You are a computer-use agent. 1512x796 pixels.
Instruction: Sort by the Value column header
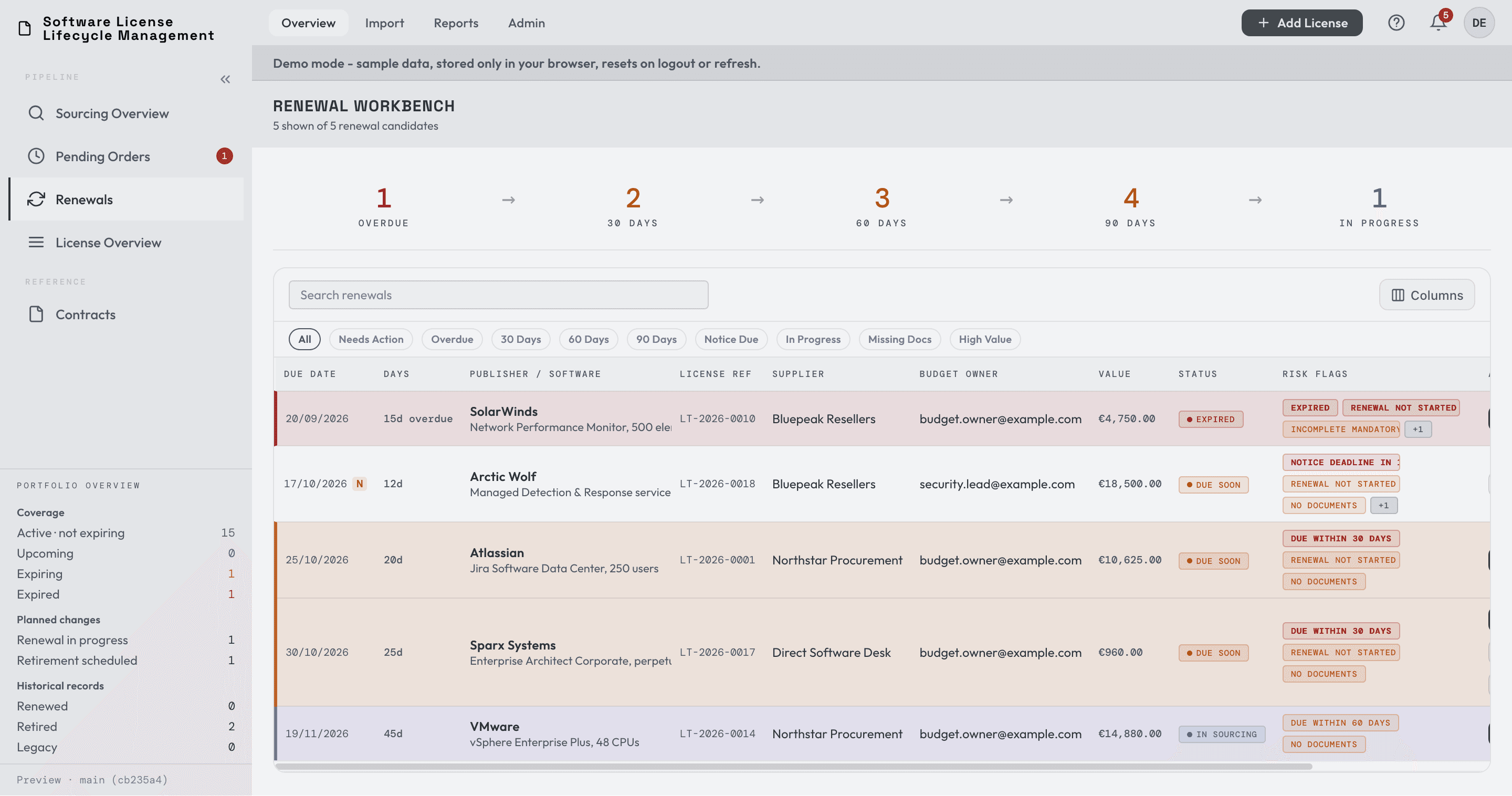pos(1115,374)
